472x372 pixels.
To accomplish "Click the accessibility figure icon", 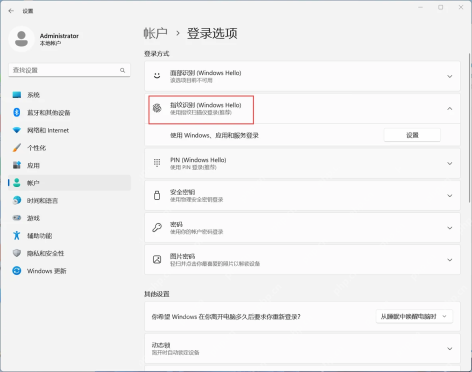I will point(17,236).
